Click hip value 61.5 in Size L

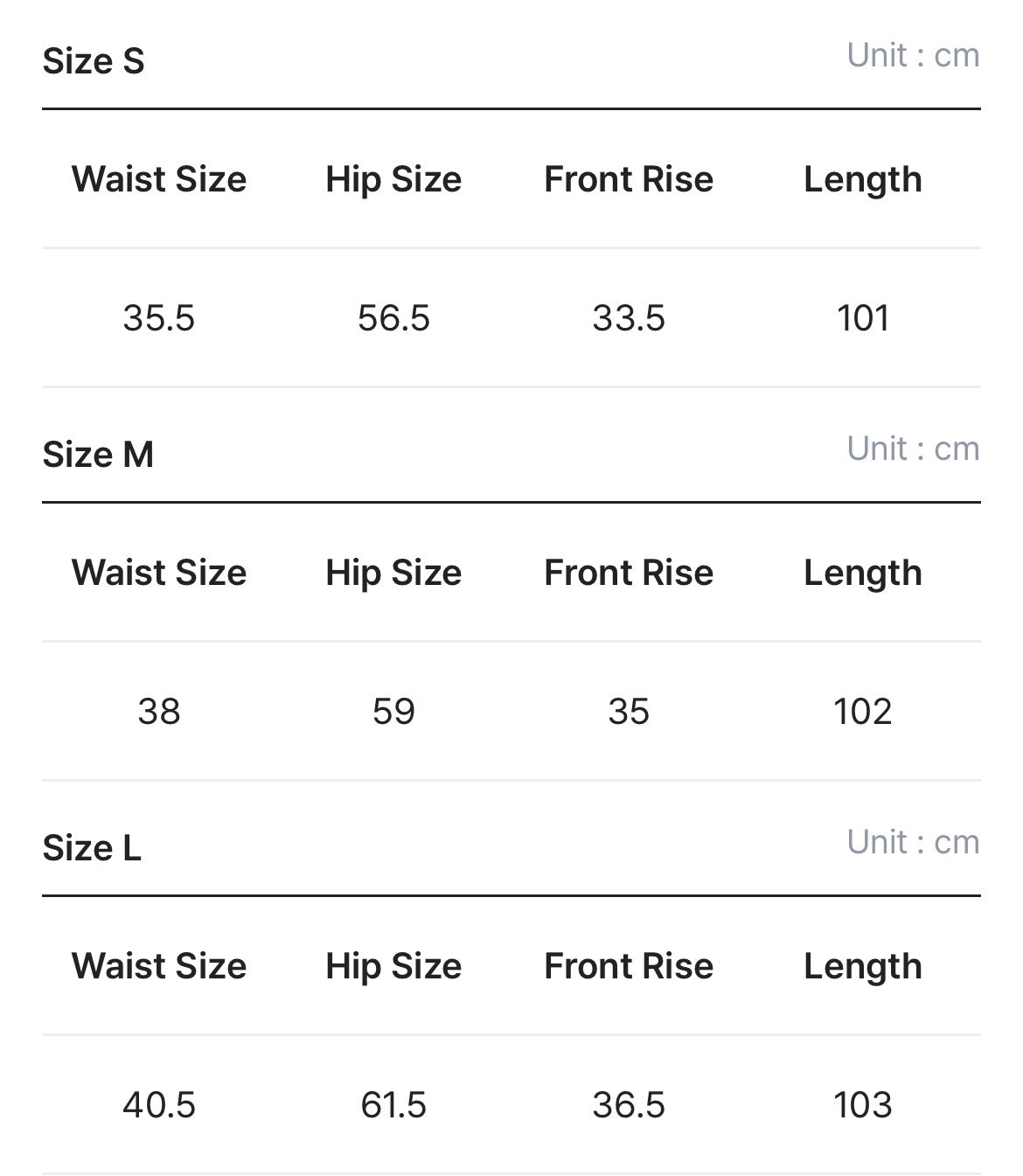point(393,1105)
